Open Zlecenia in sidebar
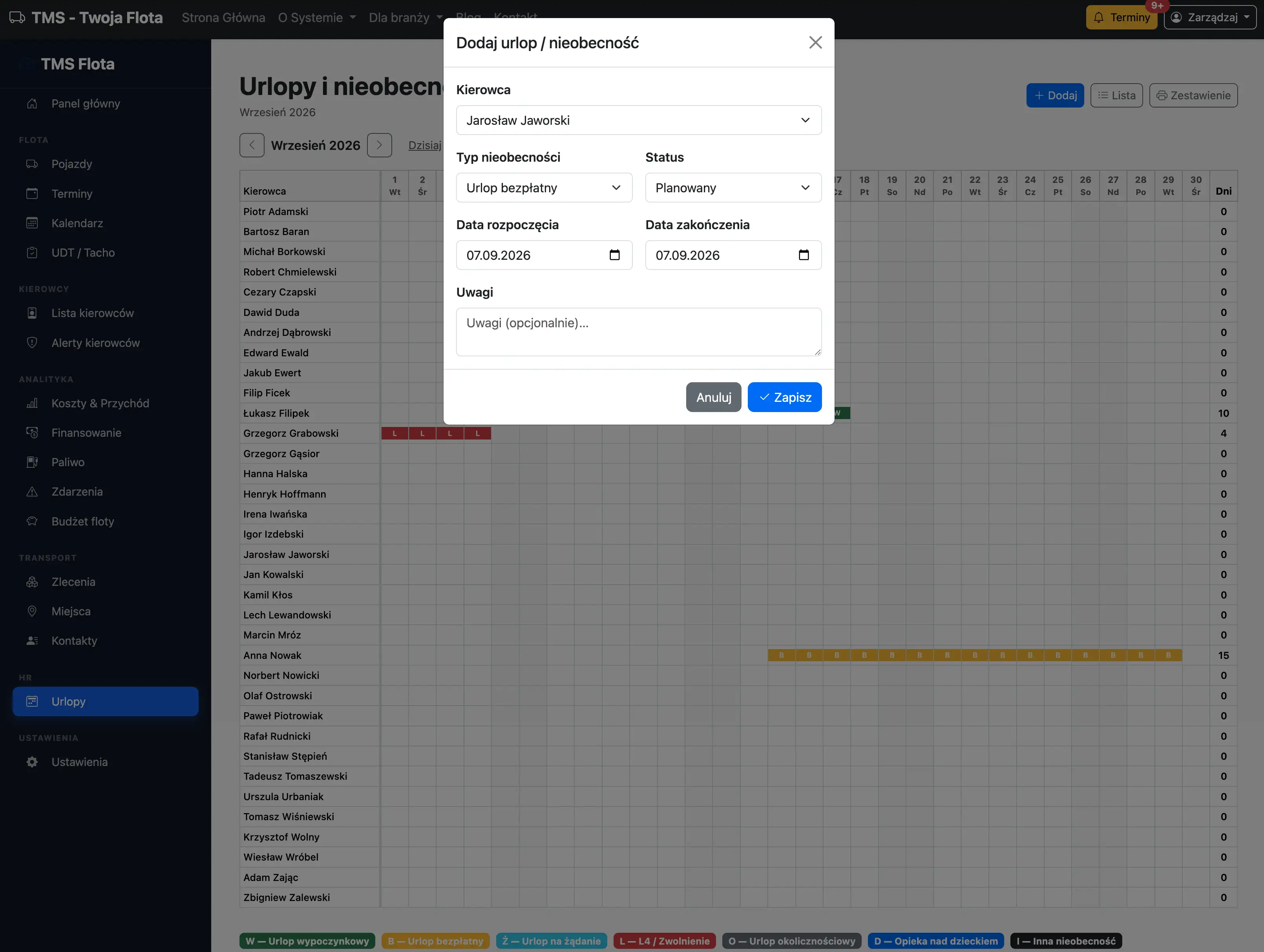 [x=105, y=582]
